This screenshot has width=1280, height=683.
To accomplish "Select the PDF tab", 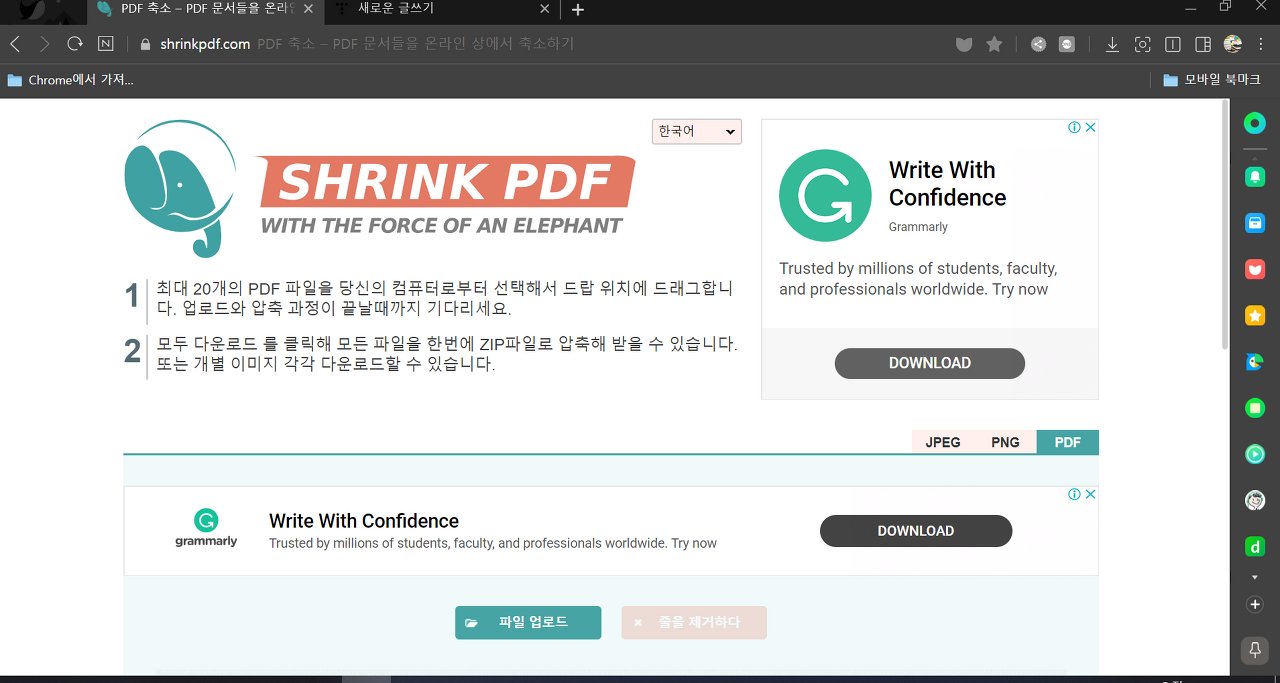I will click(x=1068, y=442).
